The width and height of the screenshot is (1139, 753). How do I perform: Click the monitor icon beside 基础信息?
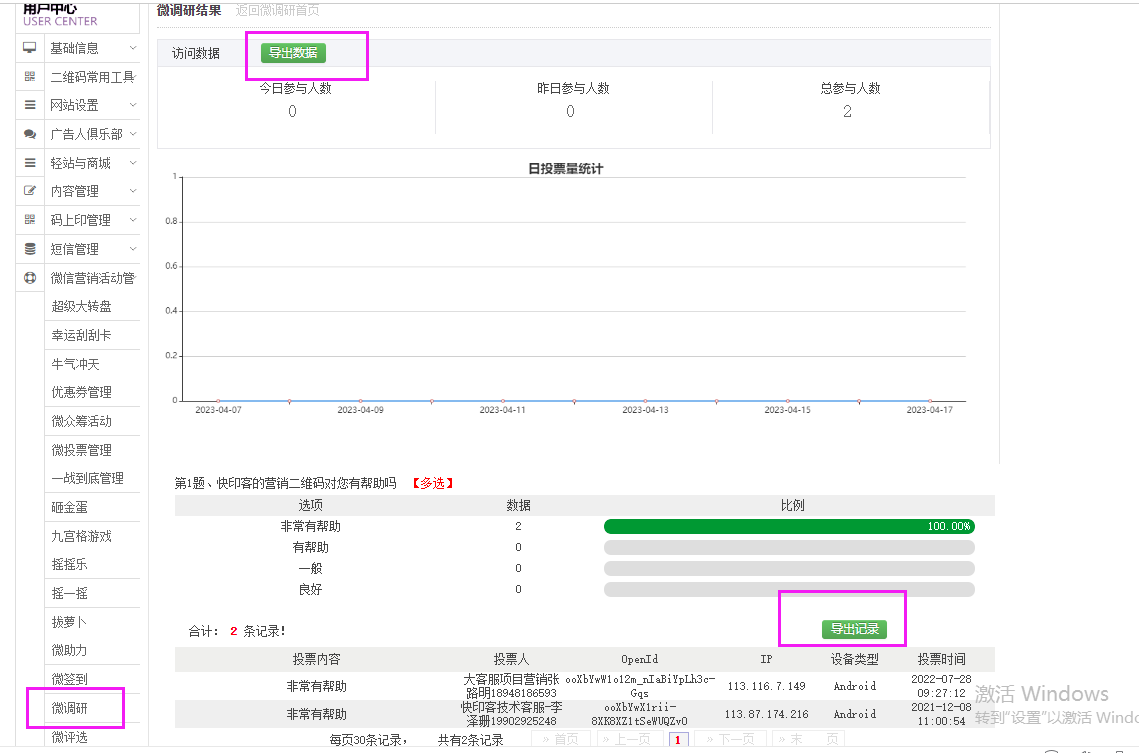[30, 48]
